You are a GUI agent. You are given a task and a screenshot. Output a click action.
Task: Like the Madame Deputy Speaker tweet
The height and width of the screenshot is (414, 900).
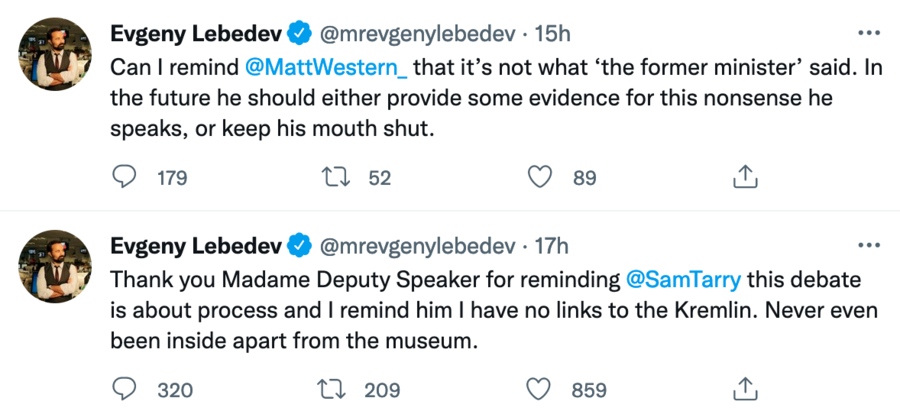click(540, 388)
